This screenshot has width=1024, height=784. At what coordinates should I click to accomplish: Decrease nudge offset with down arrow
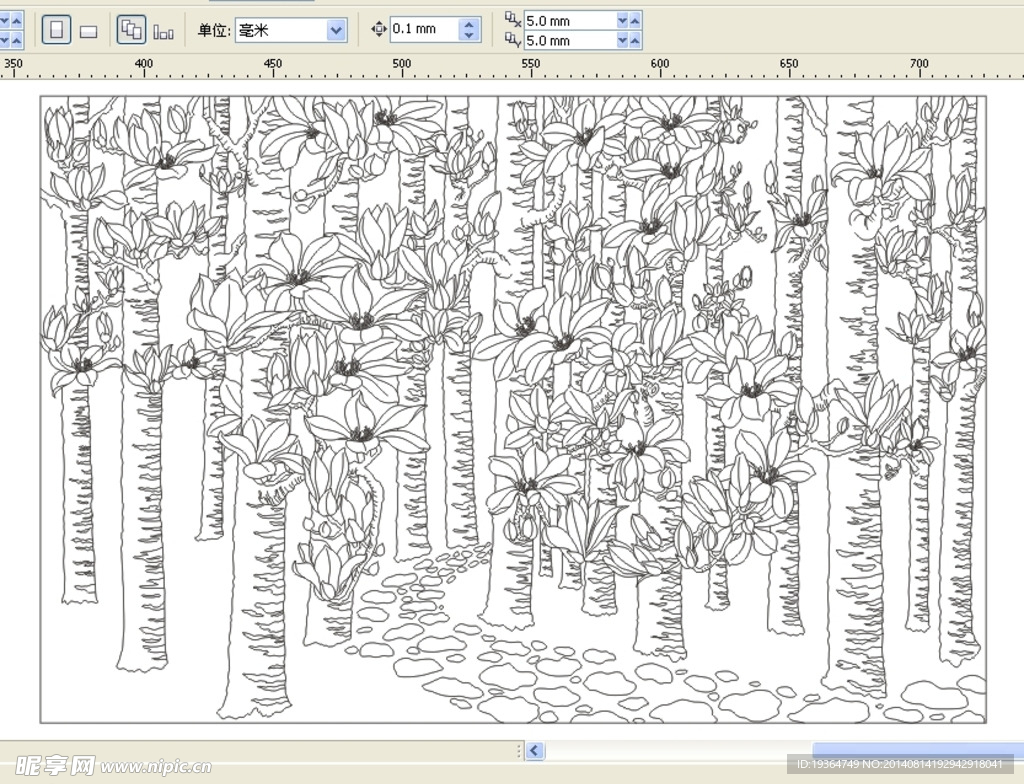[x=470, y=36]
